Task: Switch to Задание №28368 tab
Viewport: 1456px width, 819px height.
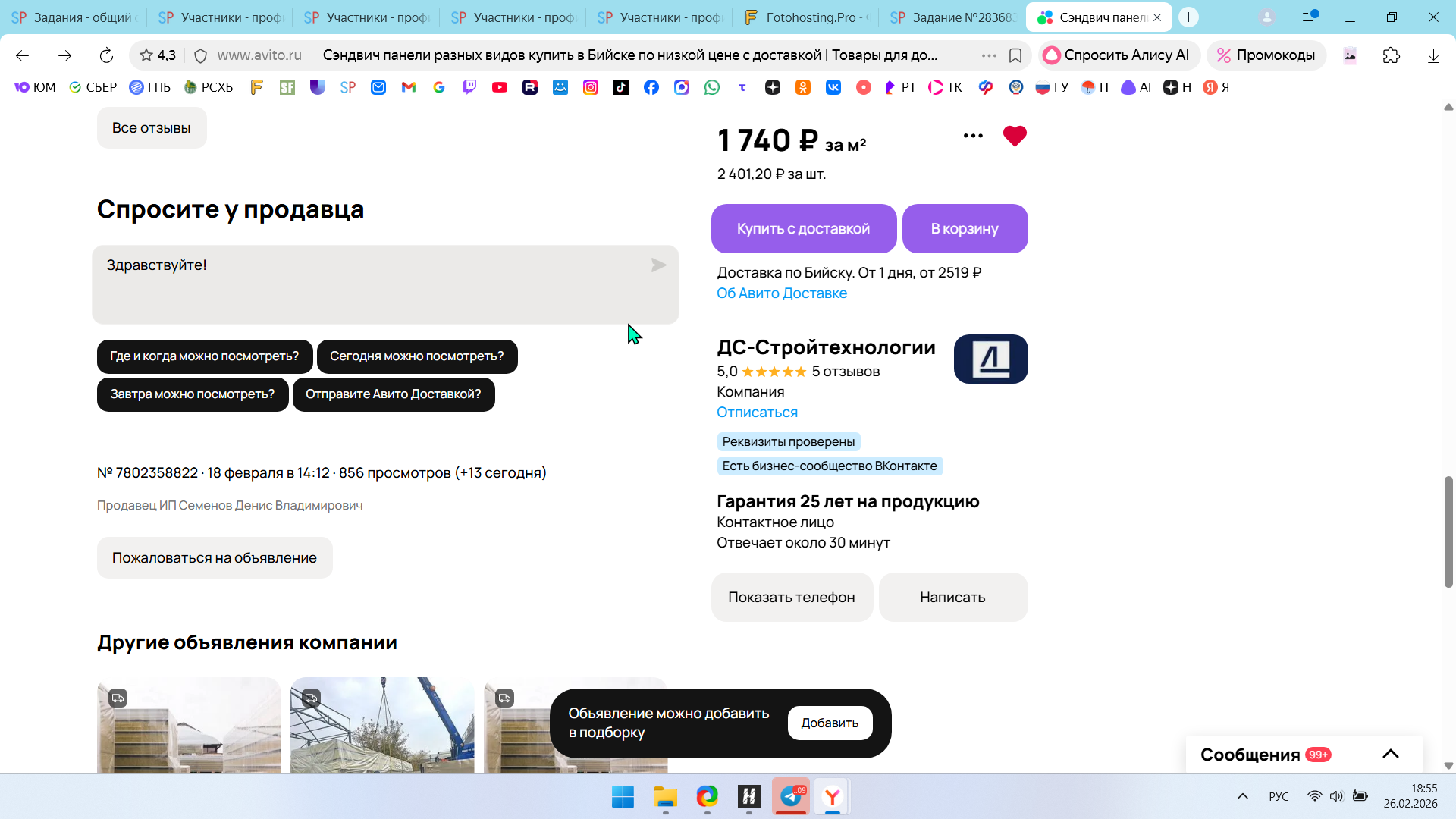Action: click(953, 17)
